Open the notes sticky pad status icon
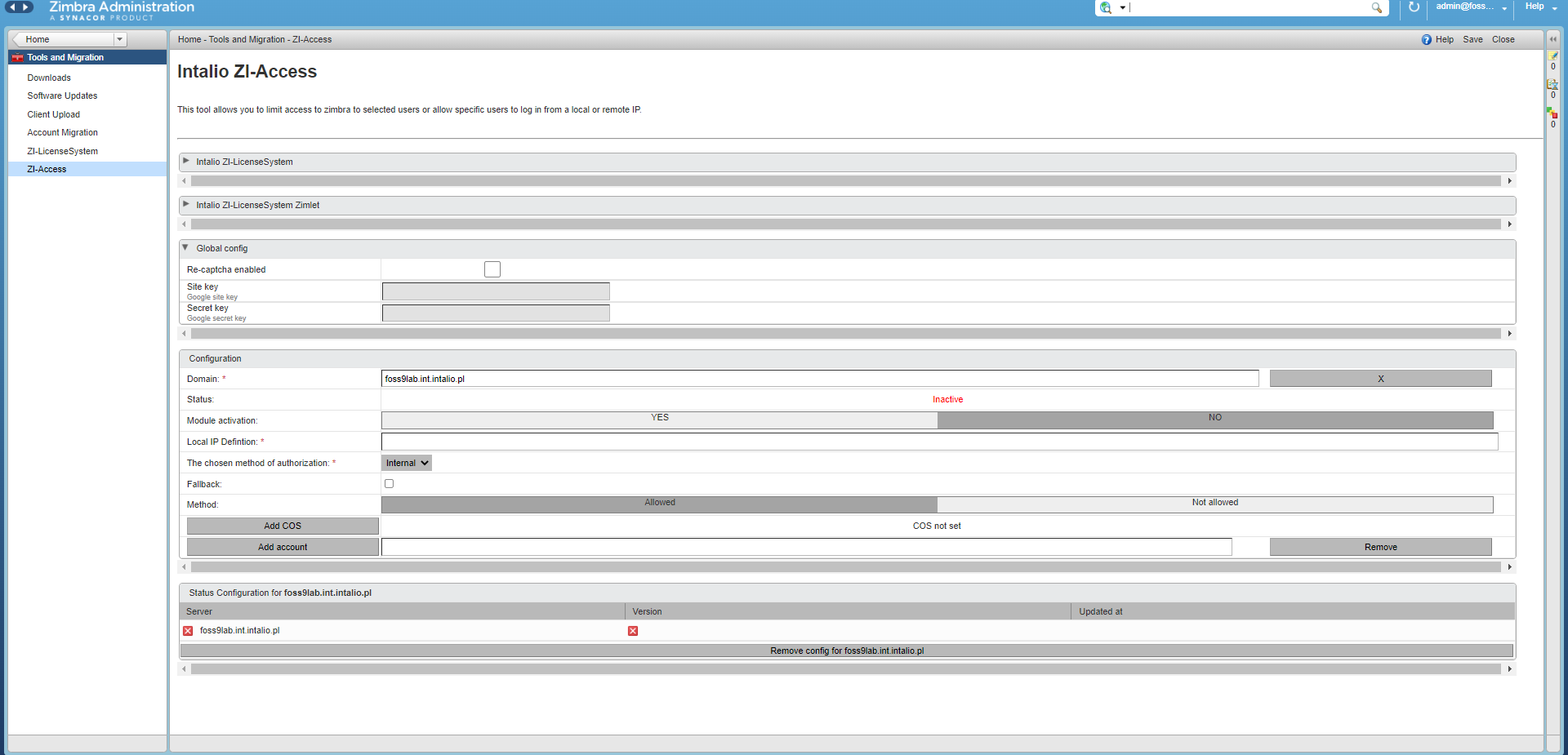The height and width of the screenshot is (755, 1568). pos(1553,56)
